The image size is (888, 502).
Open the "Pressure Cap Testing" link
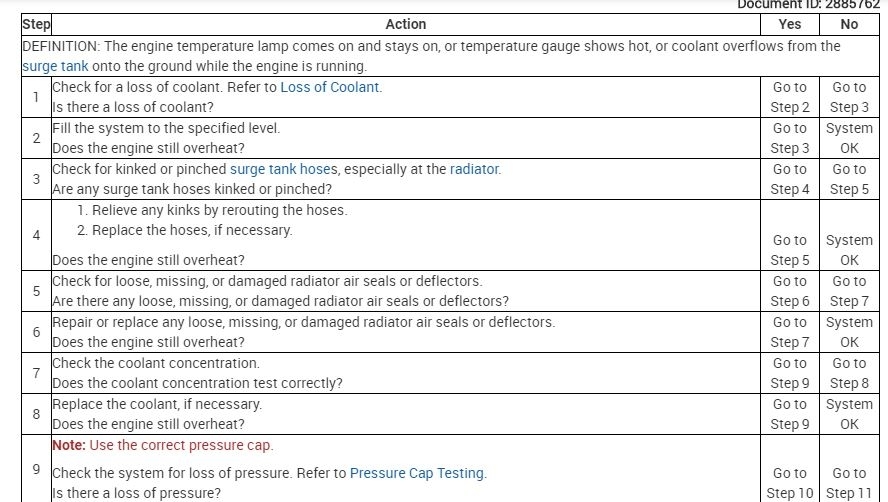[x=417, y=473]
